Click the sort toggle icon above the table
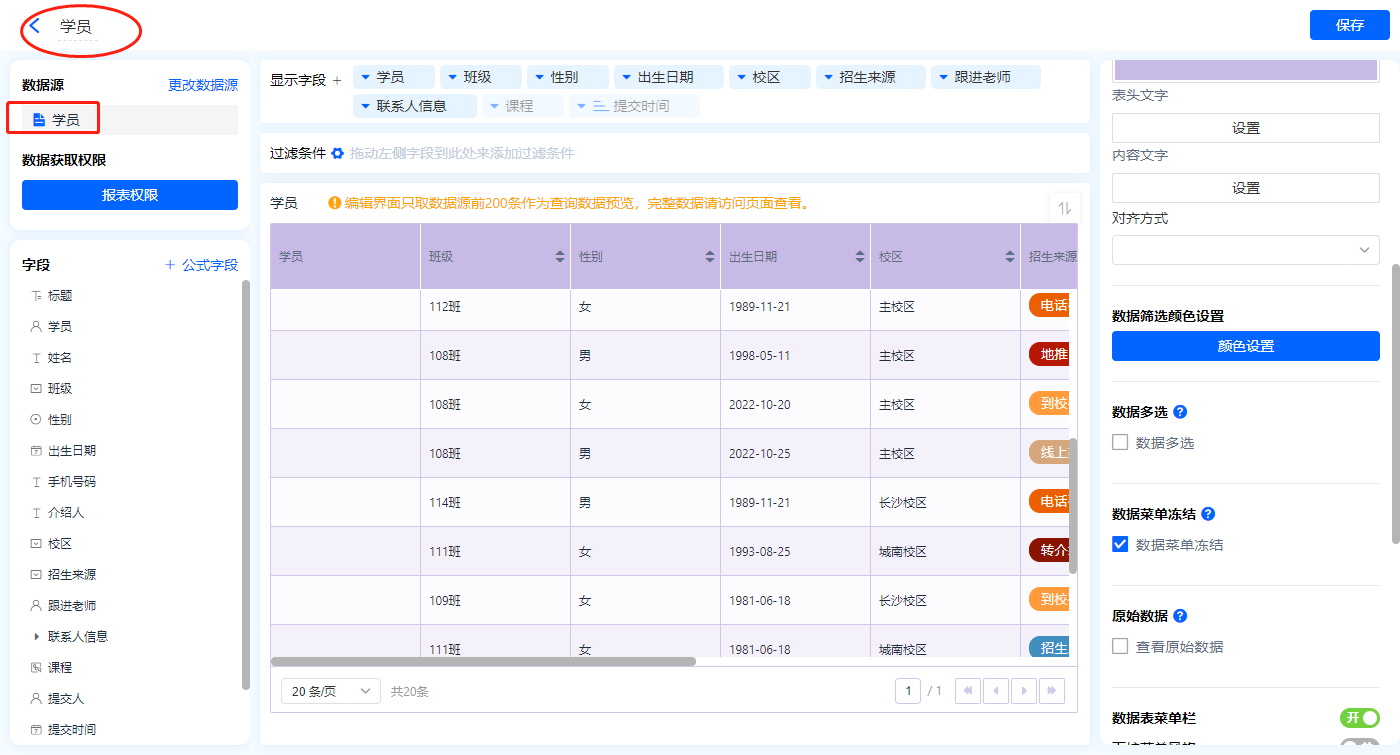 click(x=1064, y=208)
